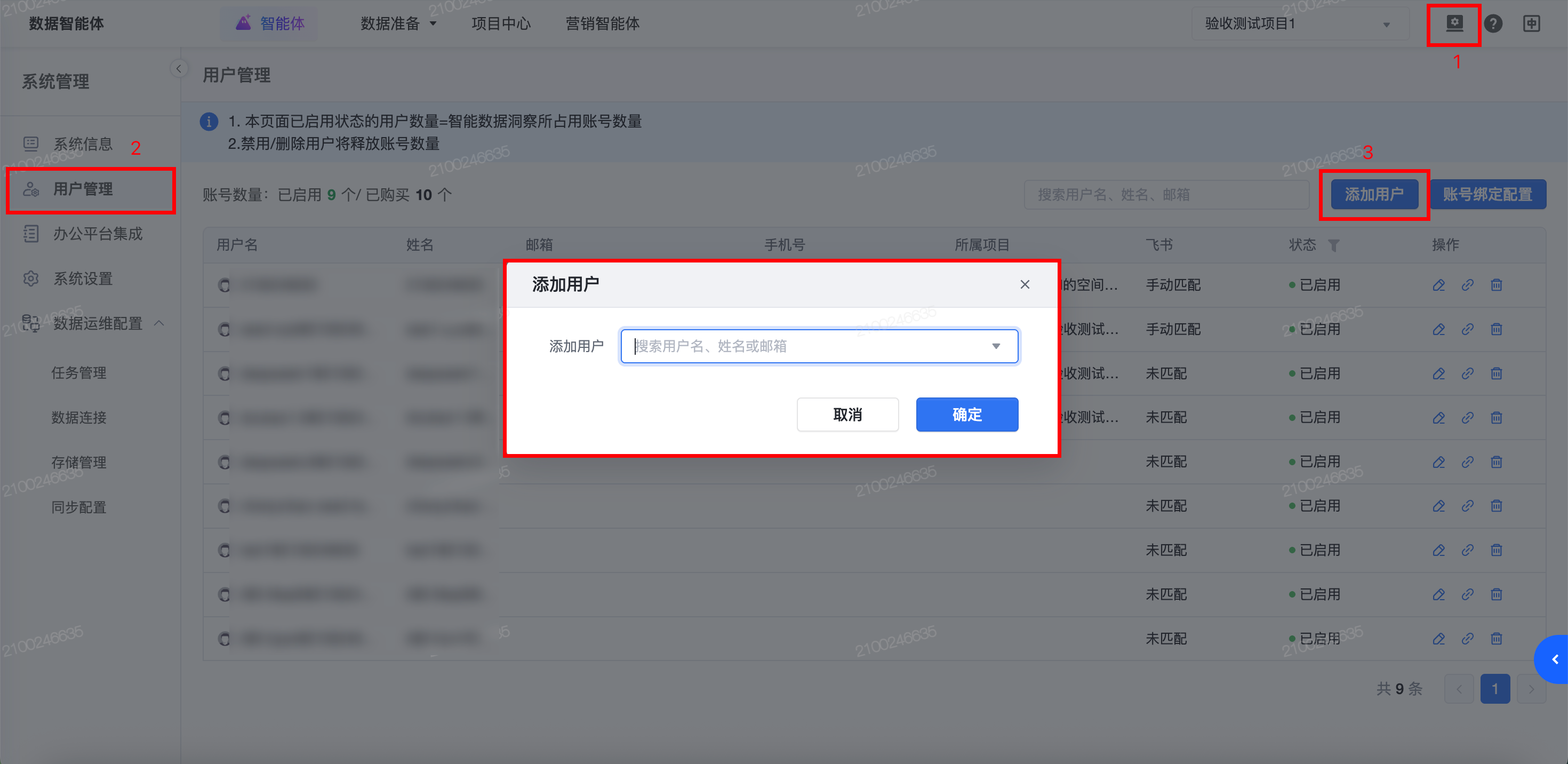
Task: Click the user search field above table
Action: 1166,195
